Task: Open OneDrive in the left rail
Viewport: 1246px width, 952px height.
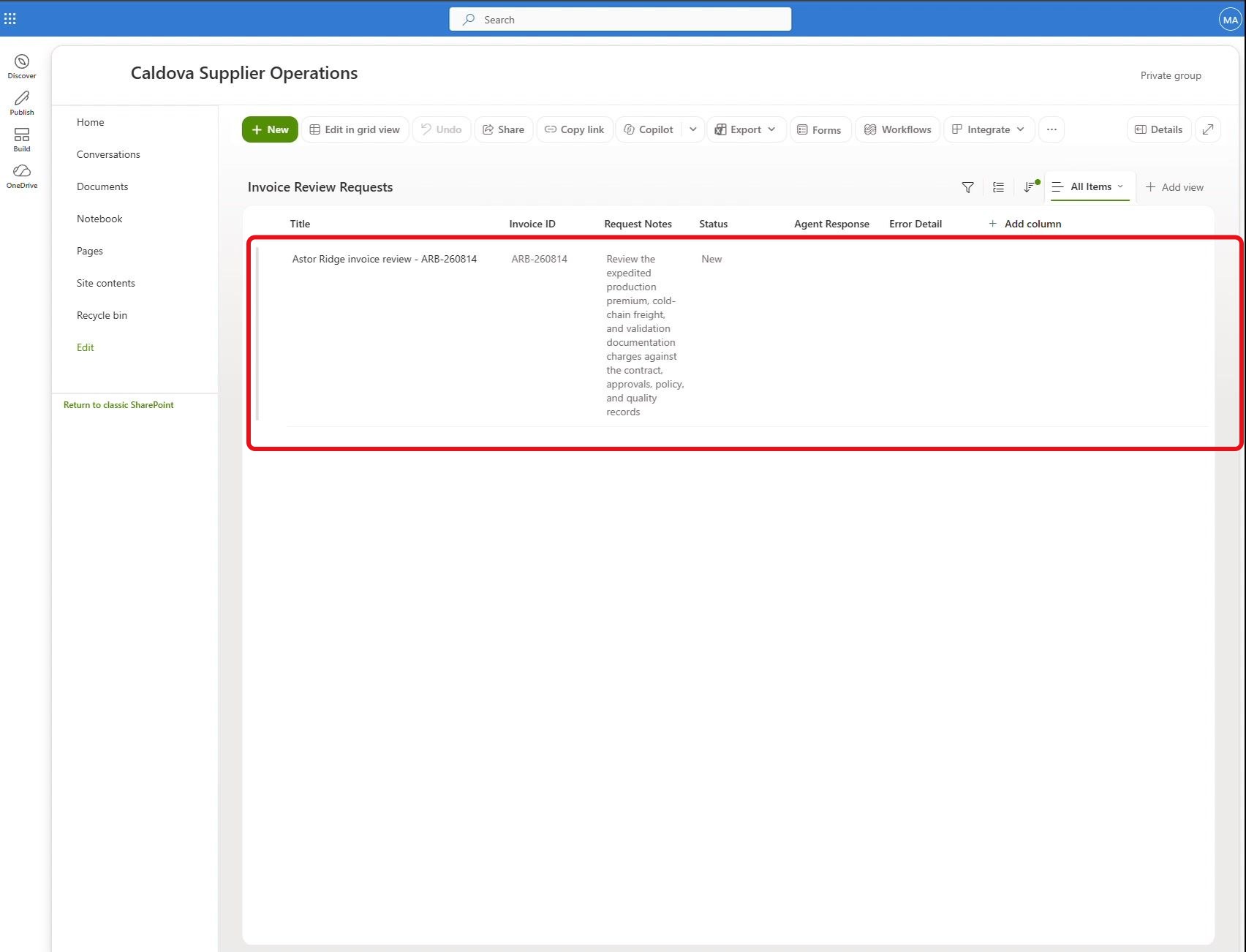Action: [x=22, y=176]
